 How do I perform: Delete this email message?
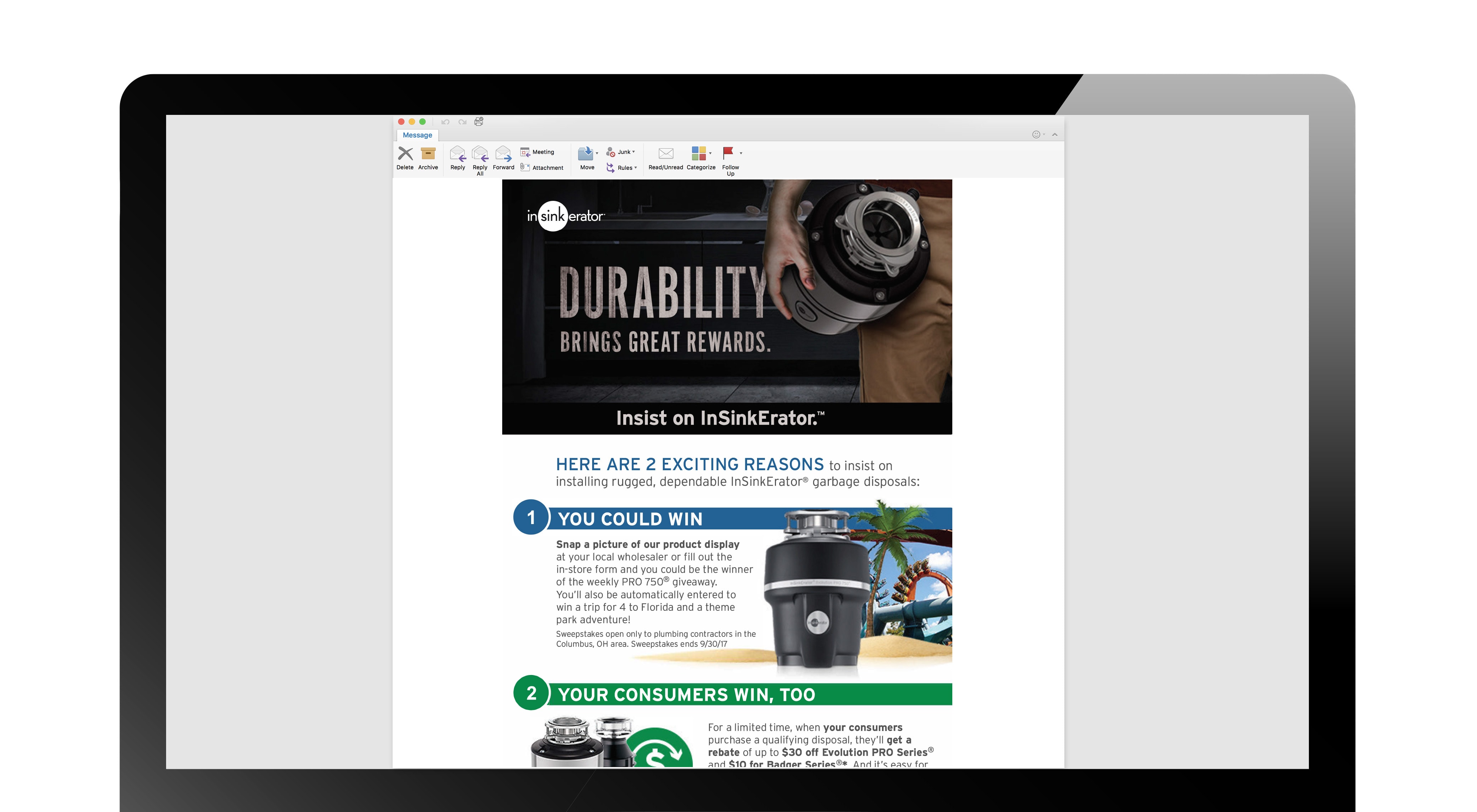tap(405, 158)
